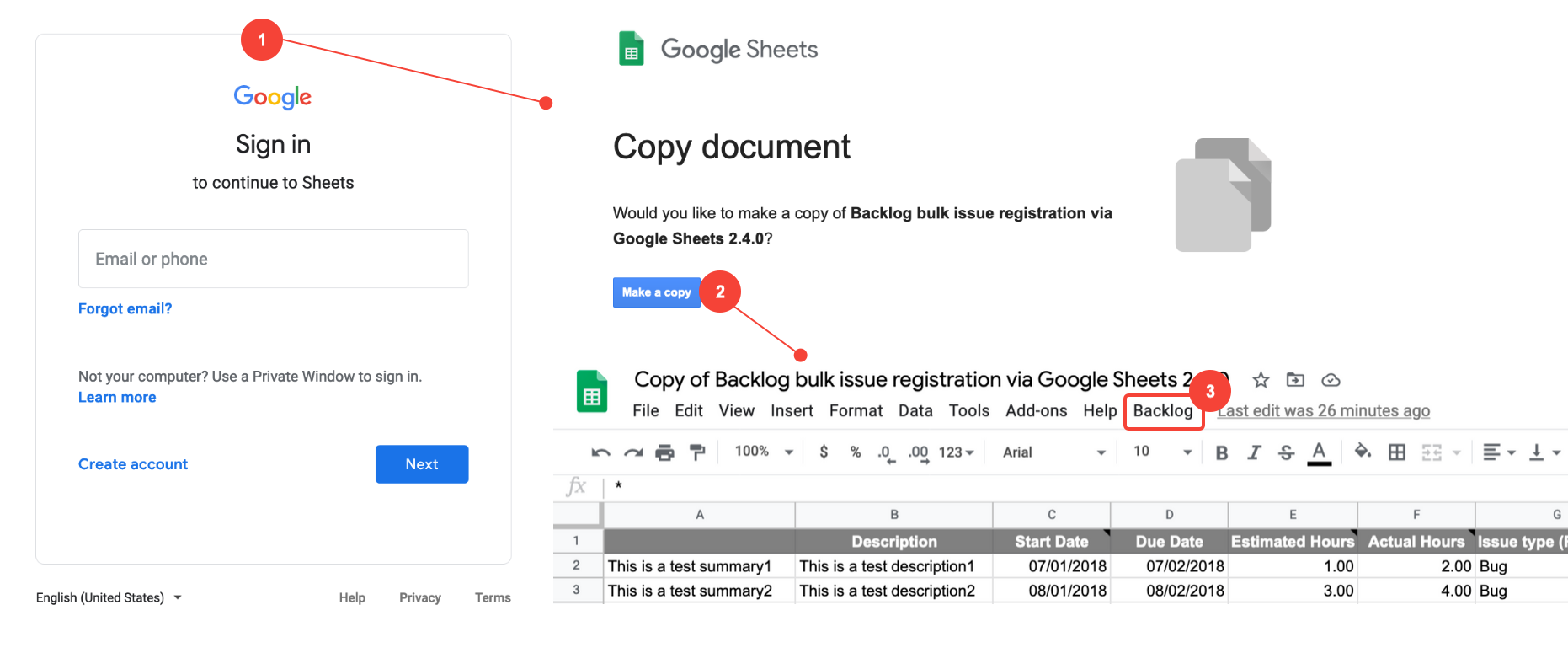Open the vertical align dropdown
The image size is (1568, 653).
(1544, 452)
